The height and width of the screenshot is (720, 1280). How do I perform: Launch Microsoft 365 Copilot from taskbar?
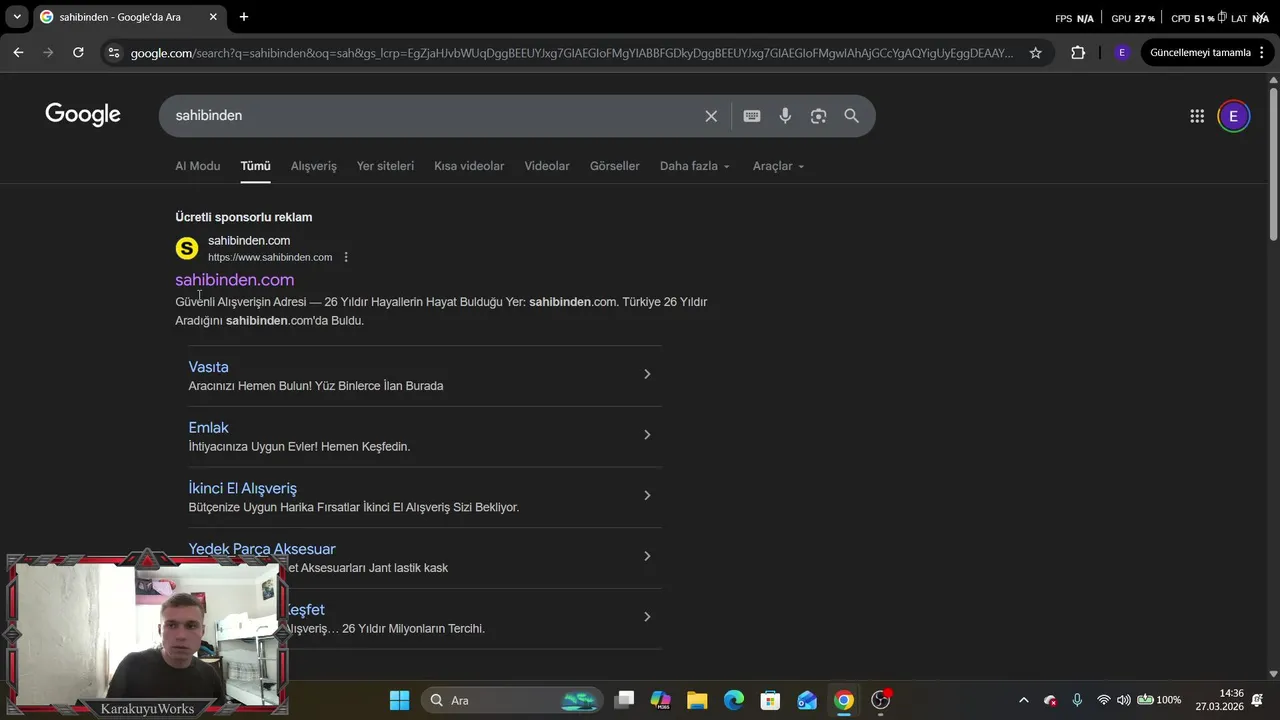click(x=660, y=700)
